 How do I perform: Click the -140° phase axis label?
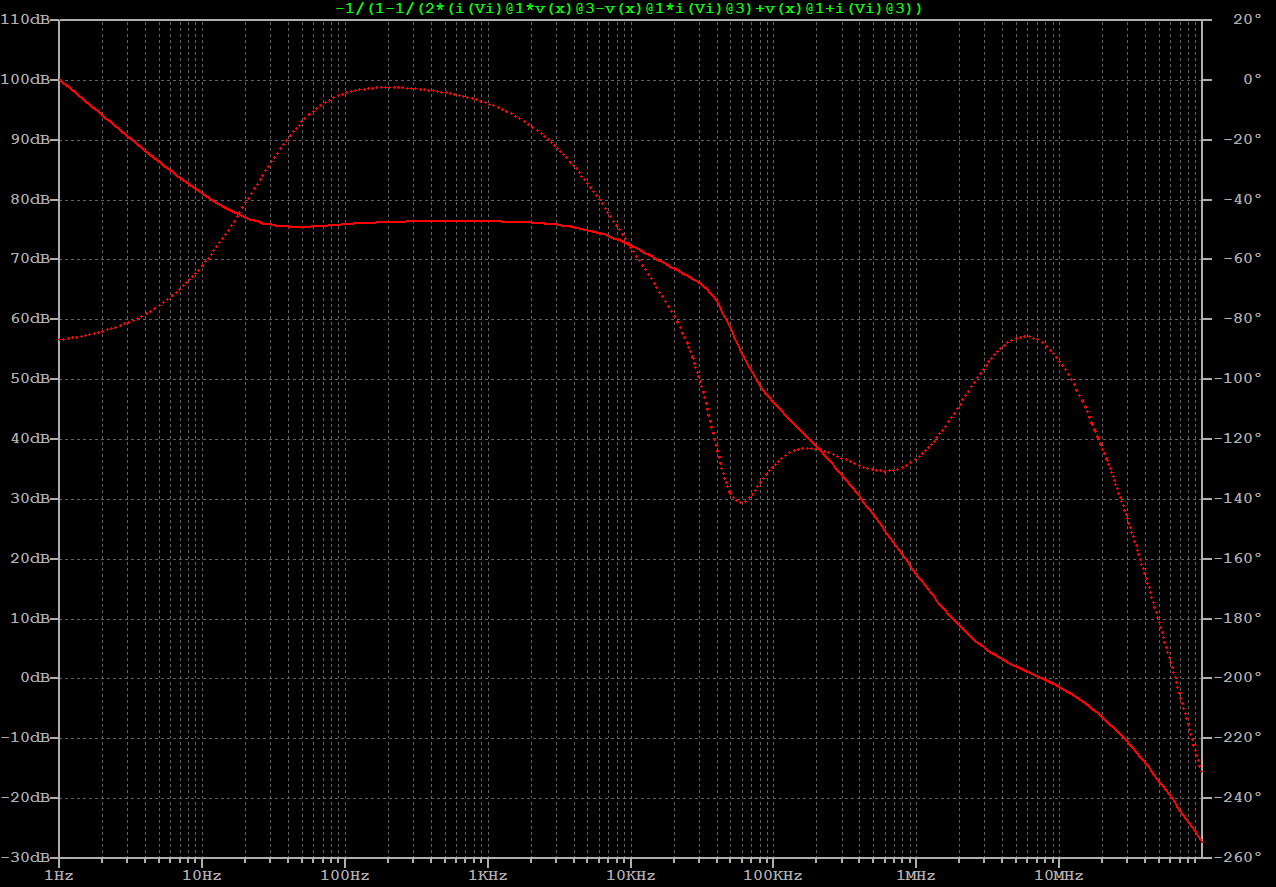coord(1238,499)
